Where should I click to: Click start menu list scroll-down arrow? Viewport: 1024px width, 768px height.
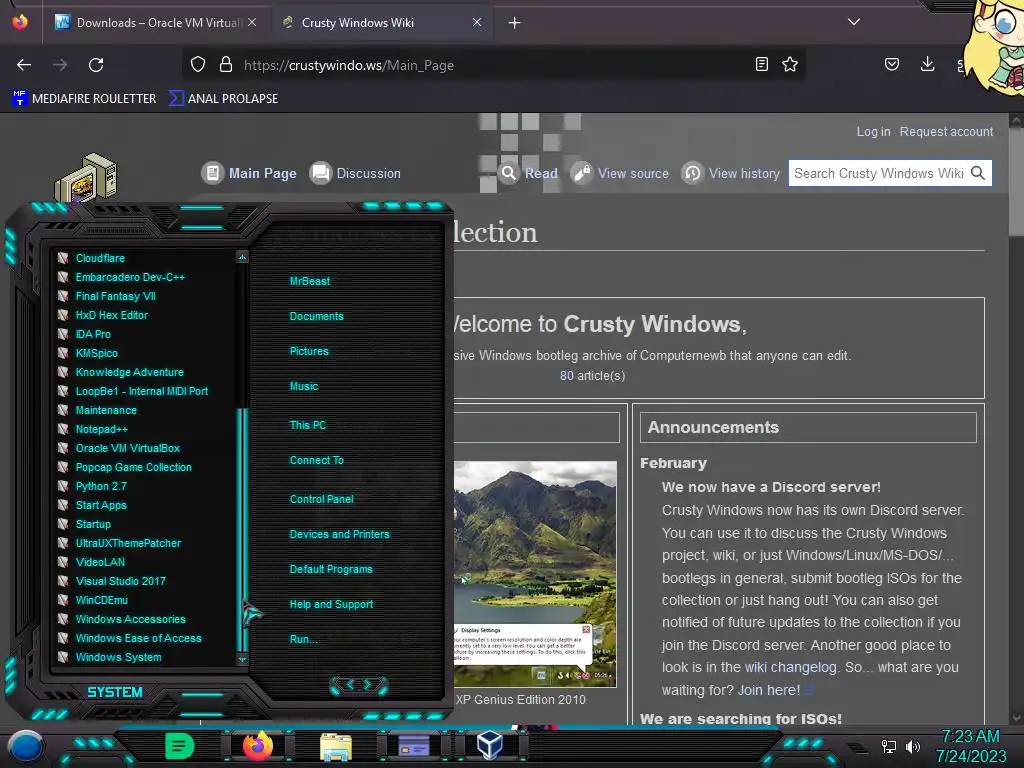tap(242, 660)
